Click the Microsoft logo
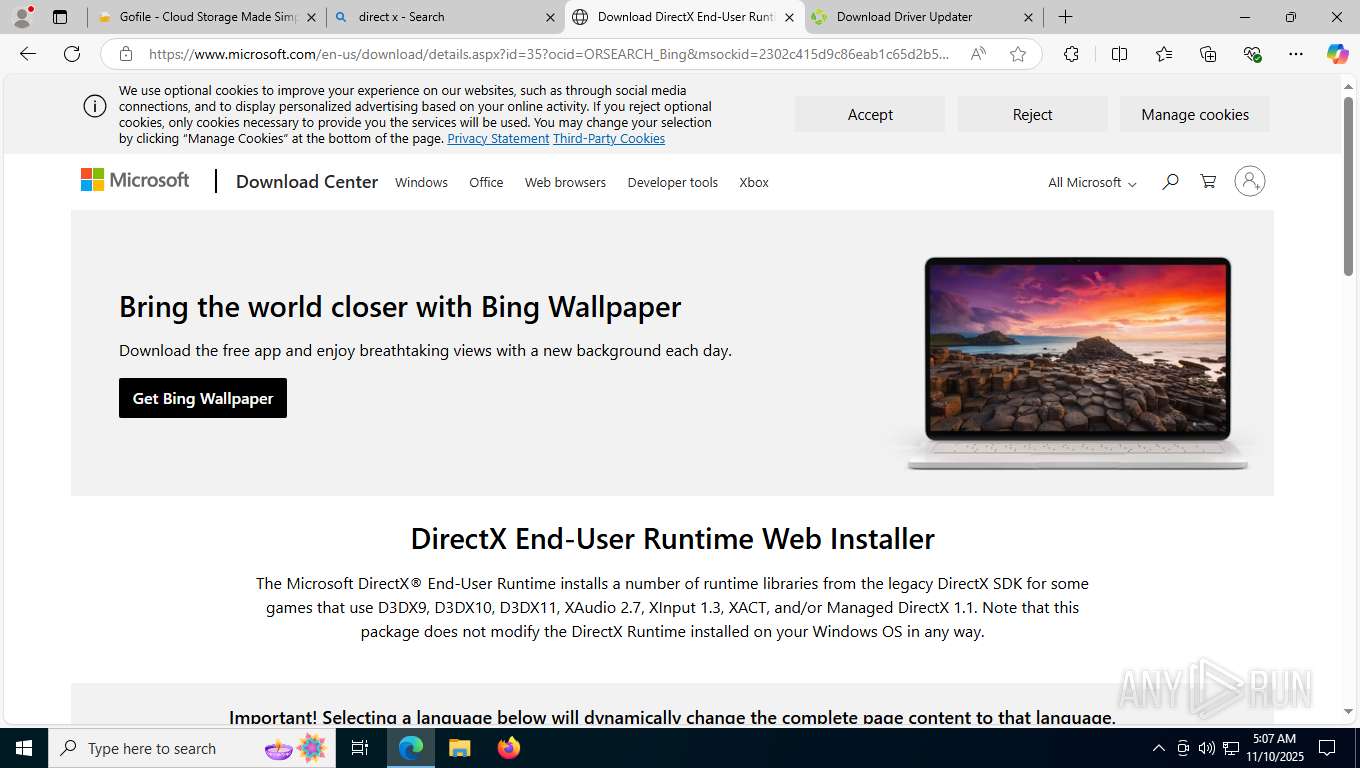The width and height of the screenshot is (1360, 768). 135,180
